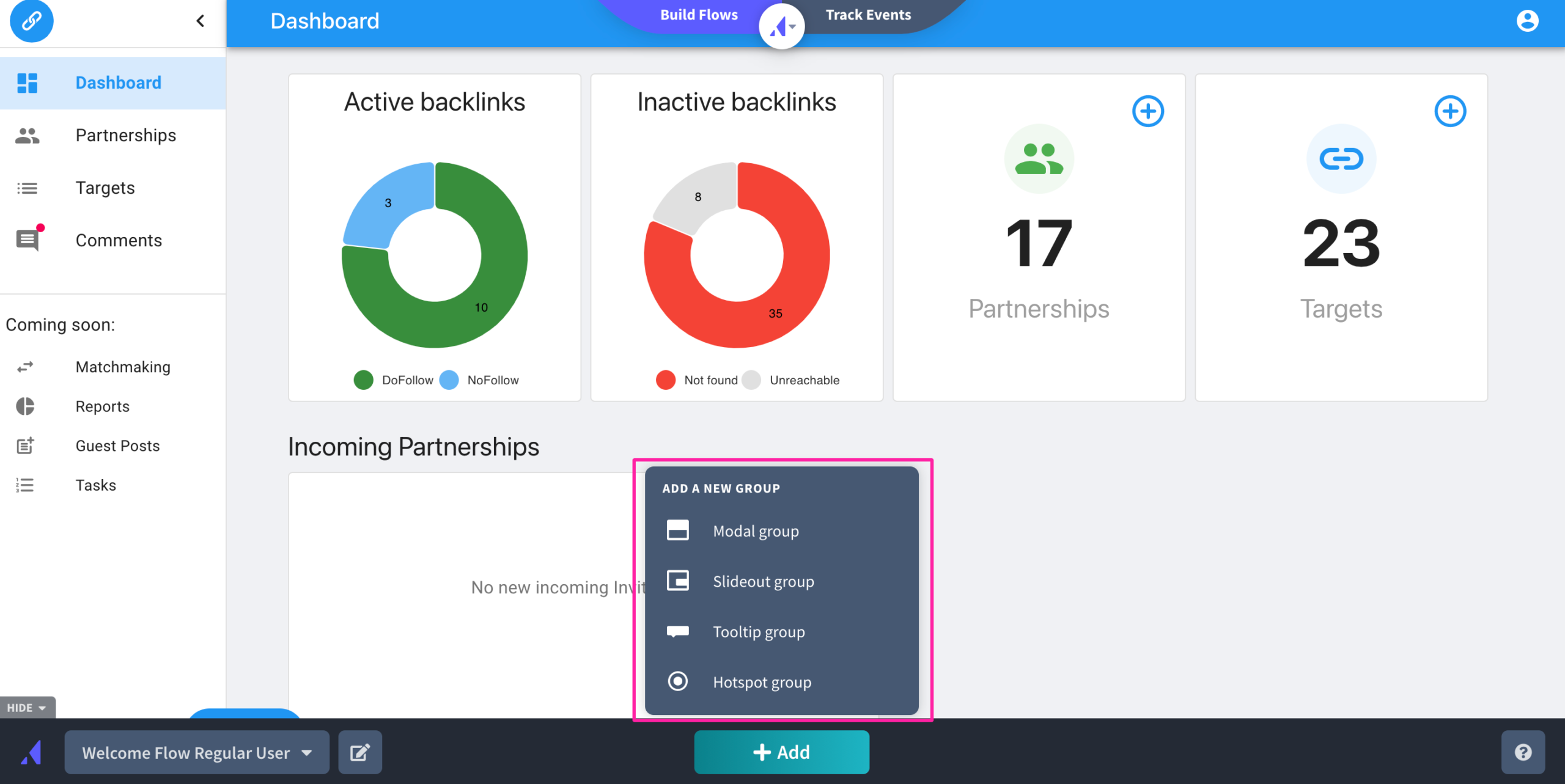This screenshot has height=784, width=1565.
Task: Click the Partnerships people icon in sidebar
Action: [x=27, y=135]
